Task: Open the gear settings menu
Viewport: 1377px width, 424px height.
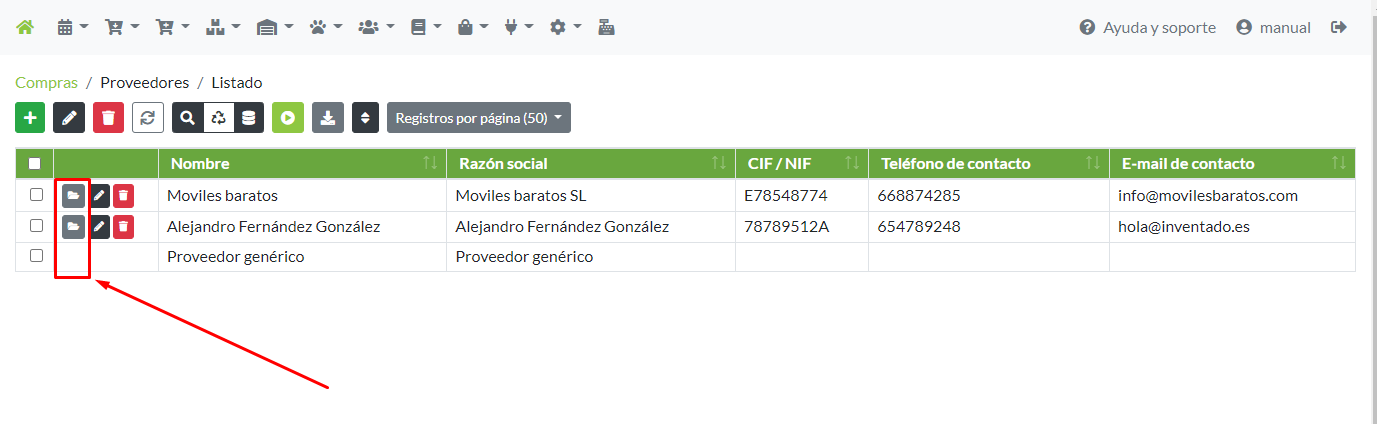Action: point(565,27)
